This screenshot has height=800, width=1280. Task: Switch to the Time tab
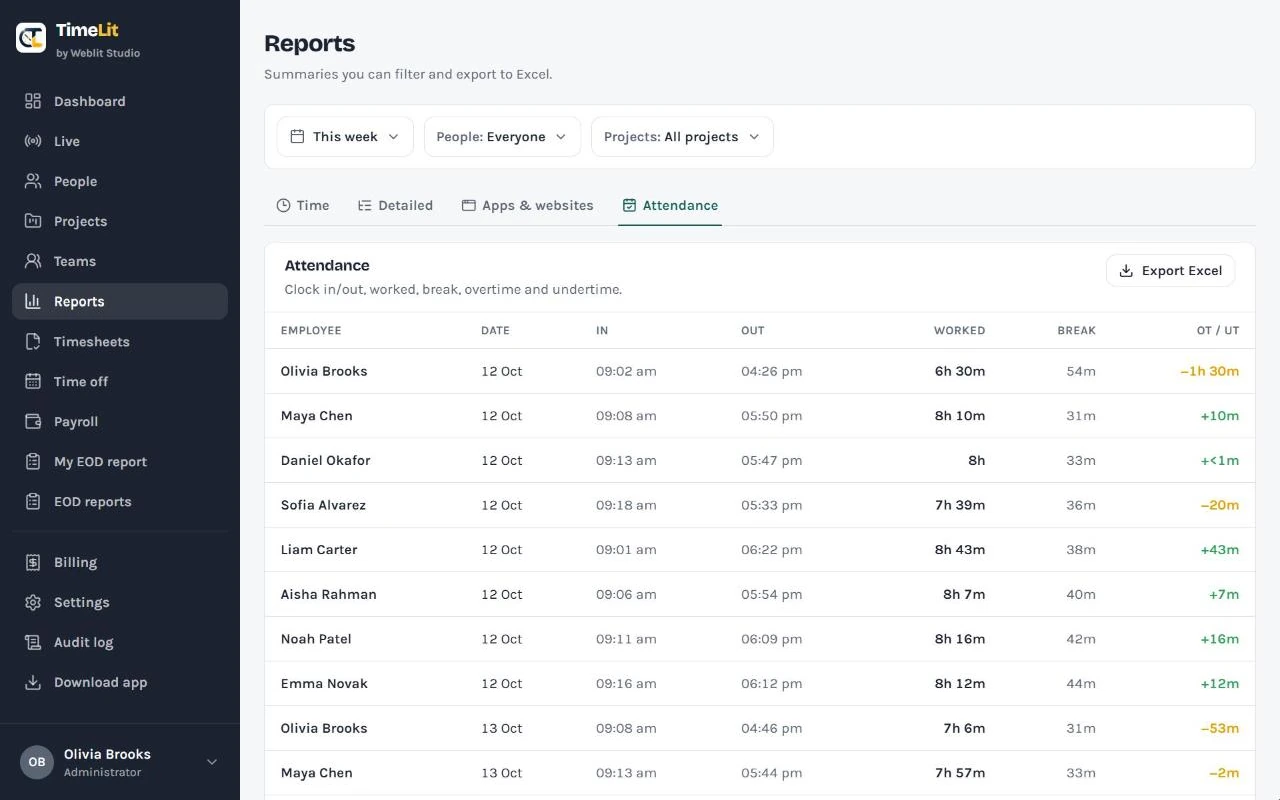coord(303,205)
